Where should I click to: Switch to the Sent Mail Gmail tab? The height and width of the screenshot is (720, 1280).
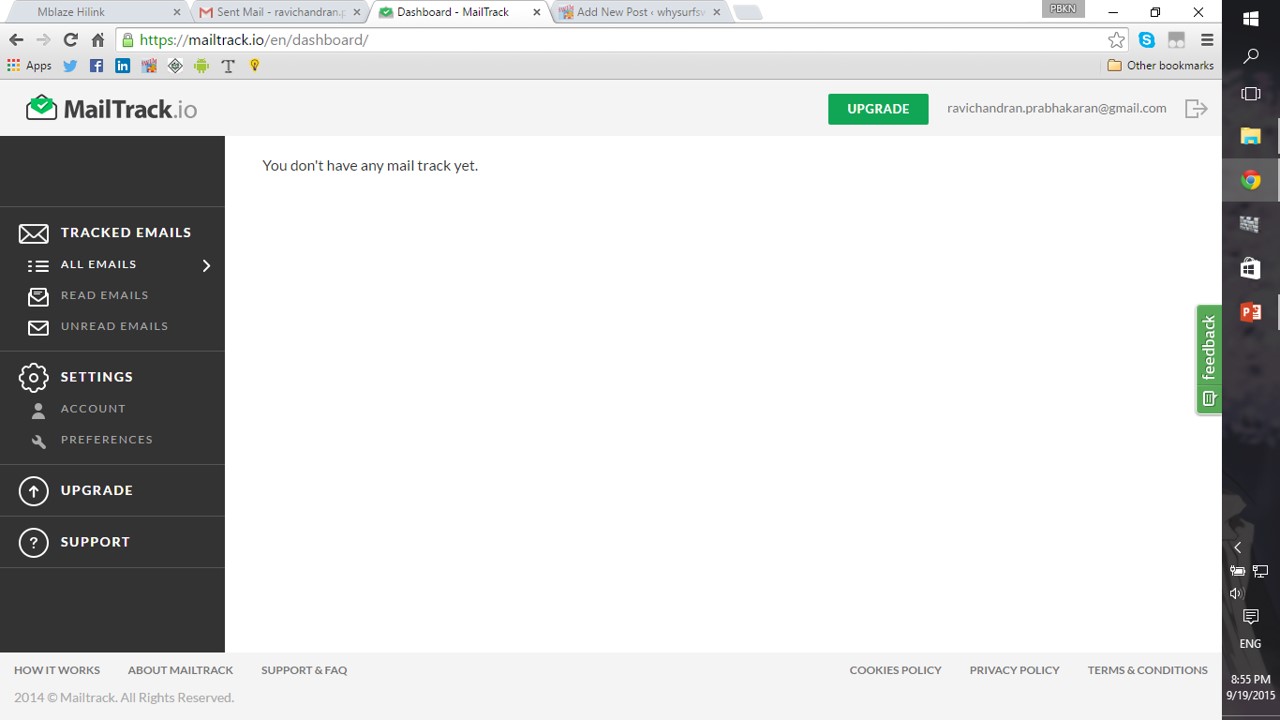pyautogui.click(x=278, y=12)
